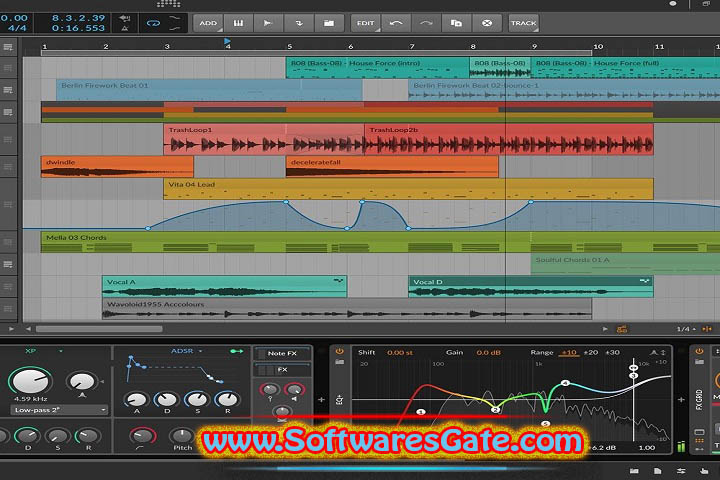Click the mixer sliders icon in the bottom bar
This screenshot has height=480, width=720.
(x=681, y=471)
